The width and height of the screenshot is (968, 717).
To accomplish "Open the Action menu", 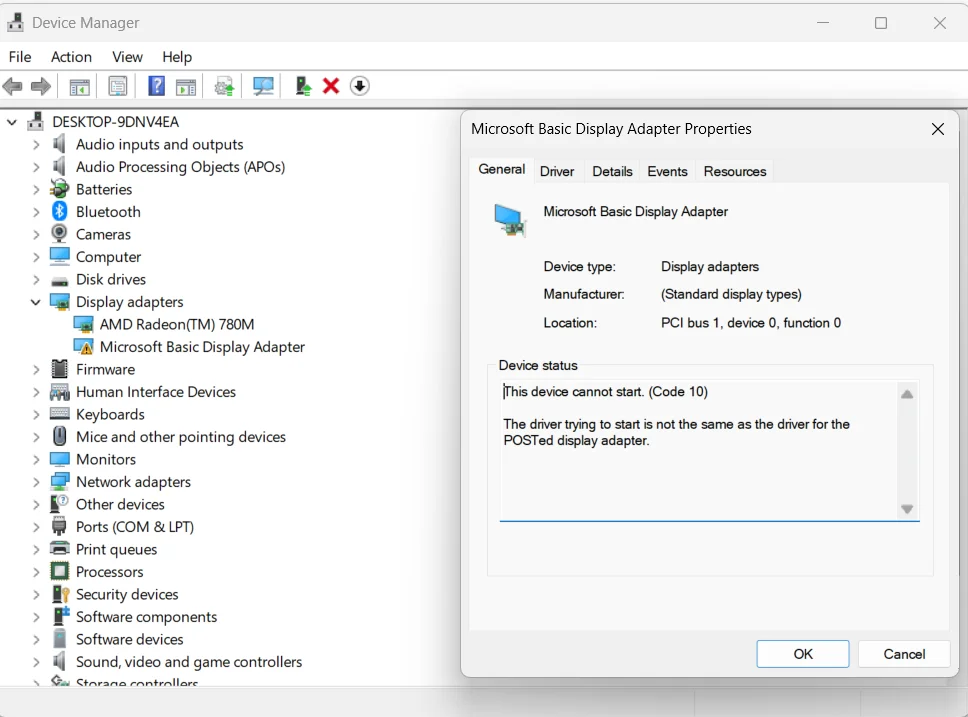I will tap(72, 57).
